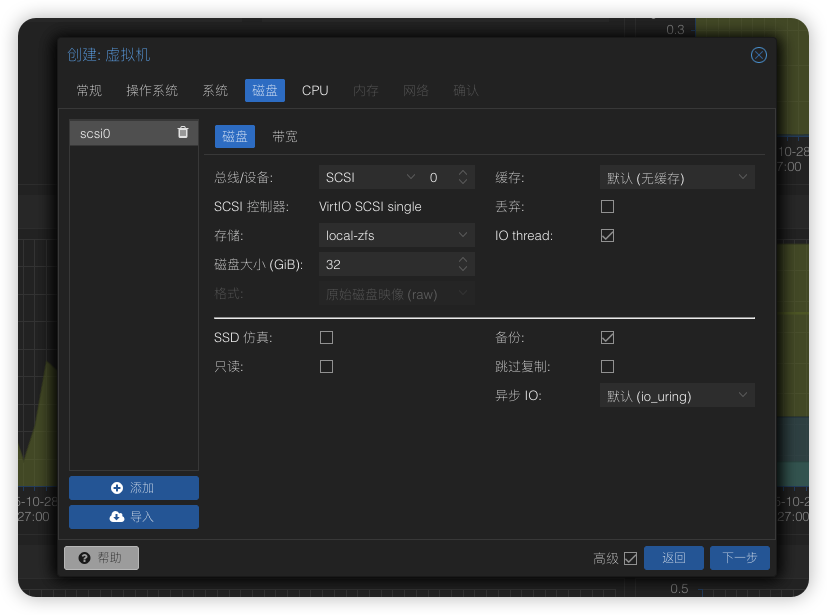
Task: Close the 创建: 虚拟机 dialog
Action: click(759, 55)
